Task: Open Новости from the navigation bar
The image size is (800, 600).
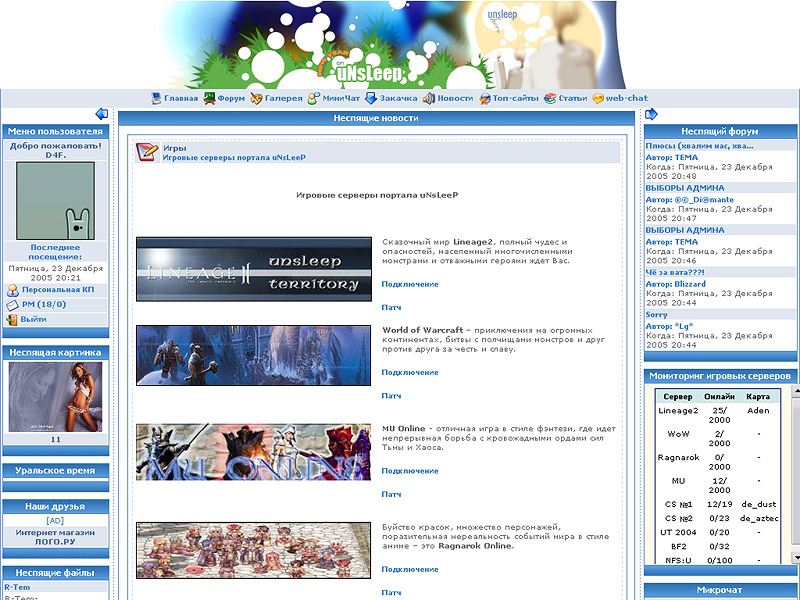Action: [428, 99]
